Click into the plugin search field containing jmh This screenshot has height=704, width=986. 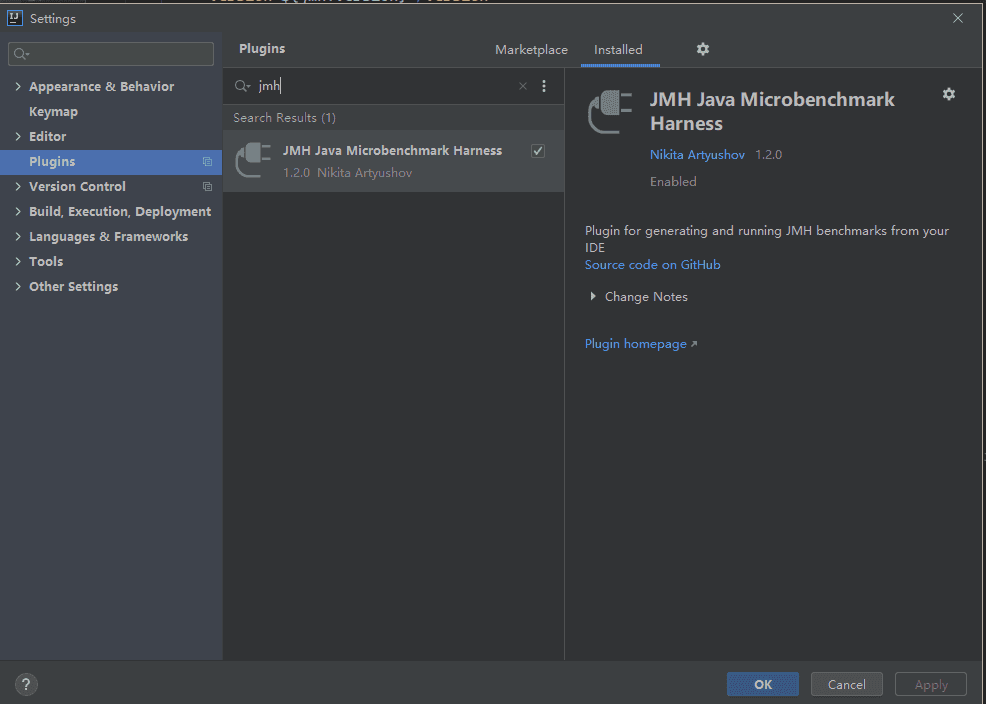[x=385, y=86]
